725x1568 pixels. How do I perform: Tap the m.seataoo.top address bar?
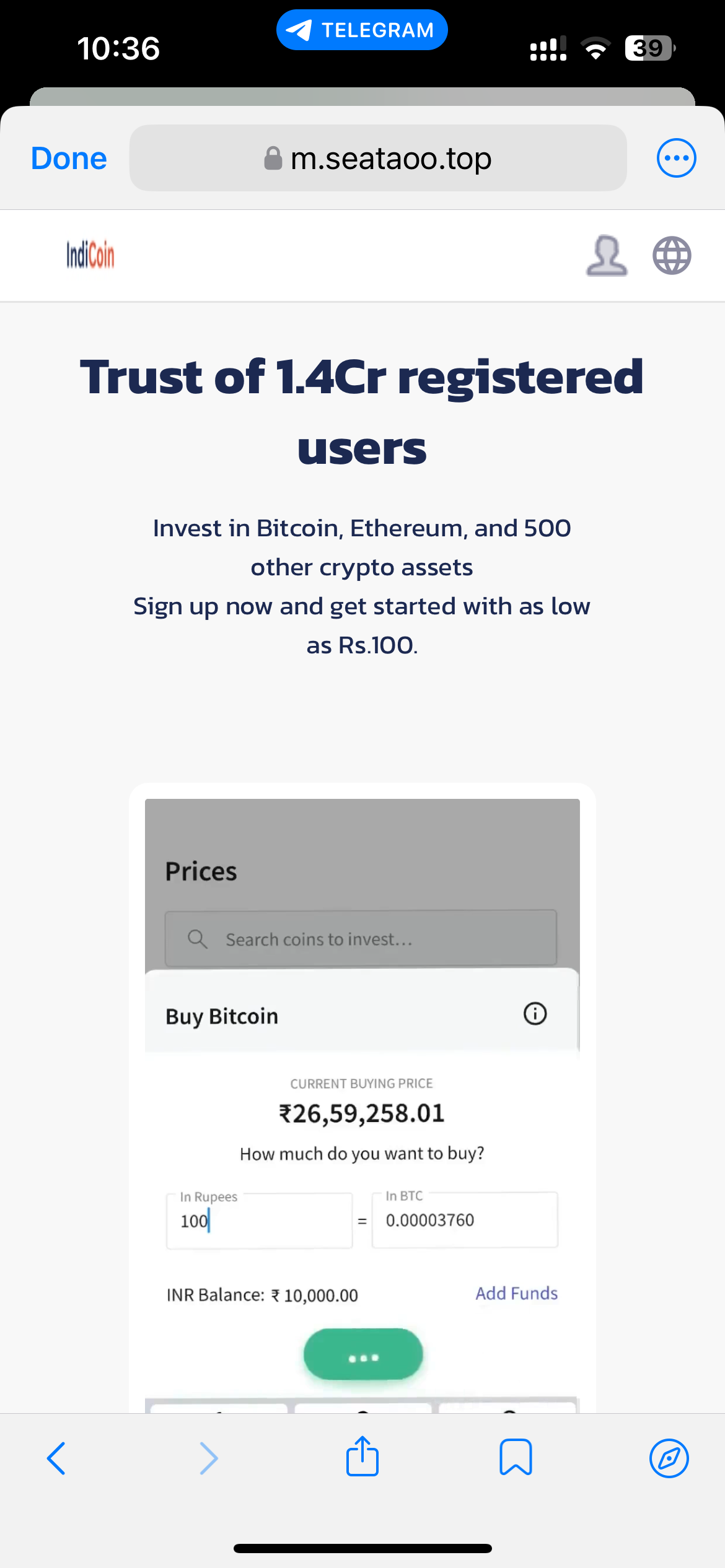coord(378,158)
